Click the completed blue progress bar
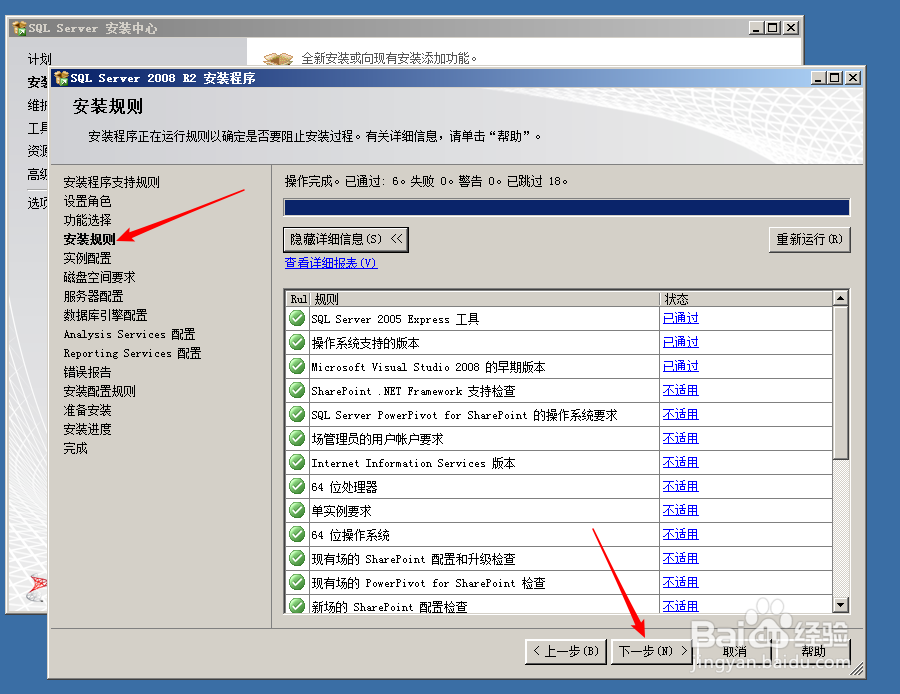Screen dimensions: 900x694 (x=567, y=207)
